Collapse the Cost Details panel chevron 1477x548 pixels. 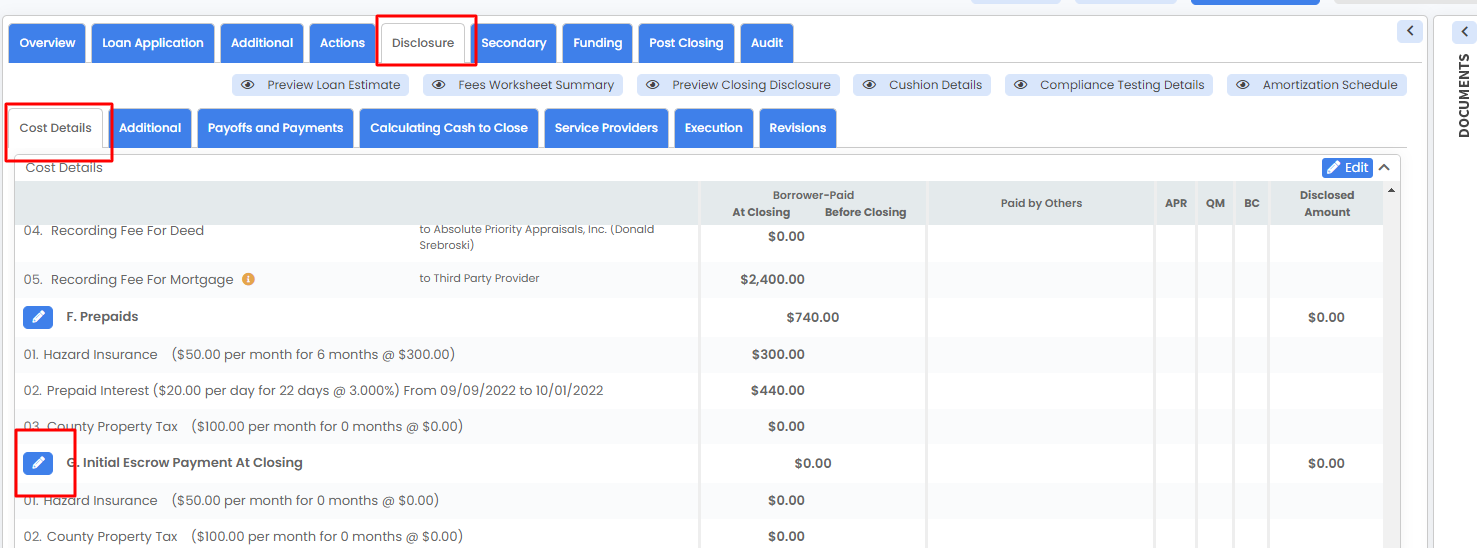click(1385, 168)
